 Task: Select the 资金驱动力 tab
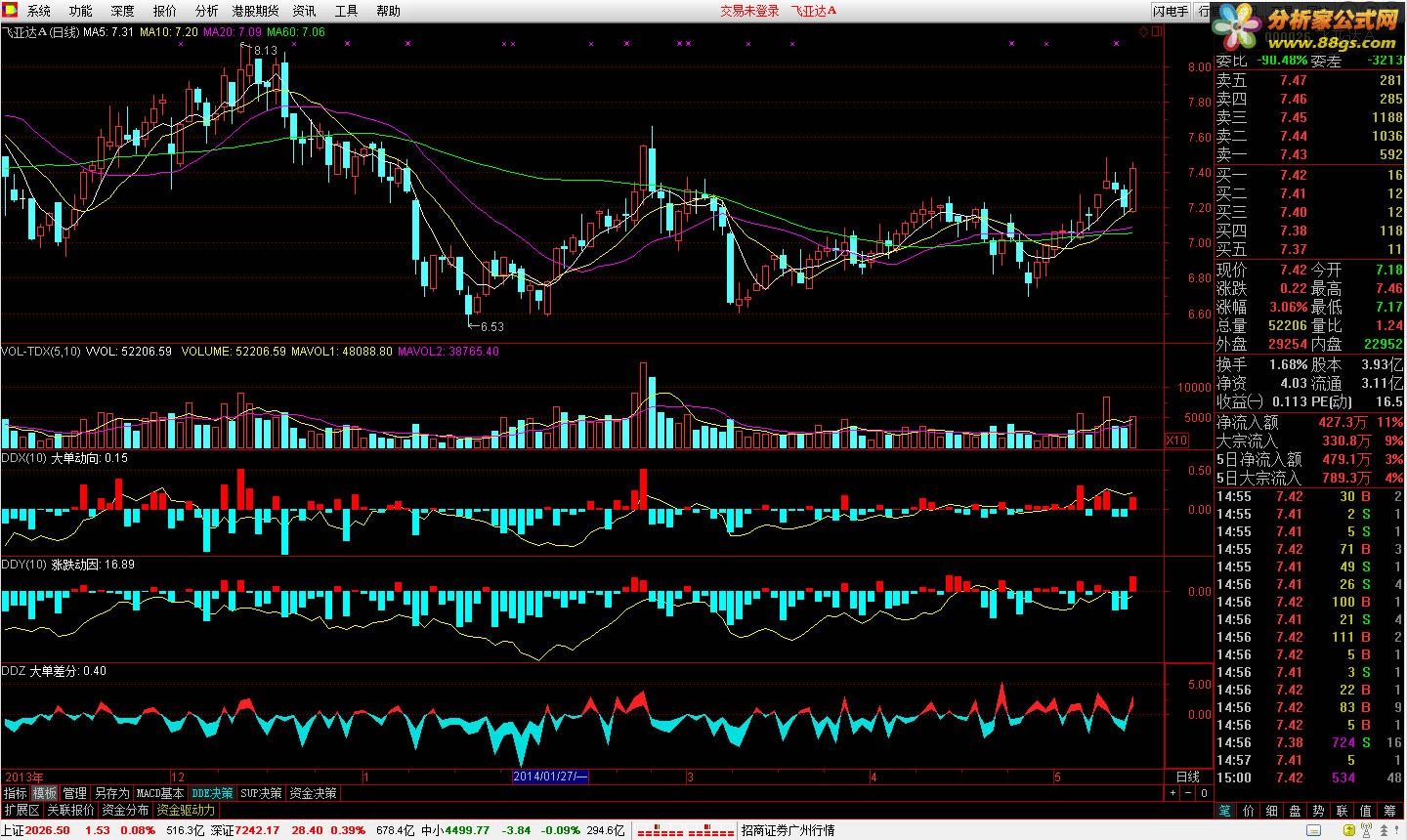click(186, 810)
